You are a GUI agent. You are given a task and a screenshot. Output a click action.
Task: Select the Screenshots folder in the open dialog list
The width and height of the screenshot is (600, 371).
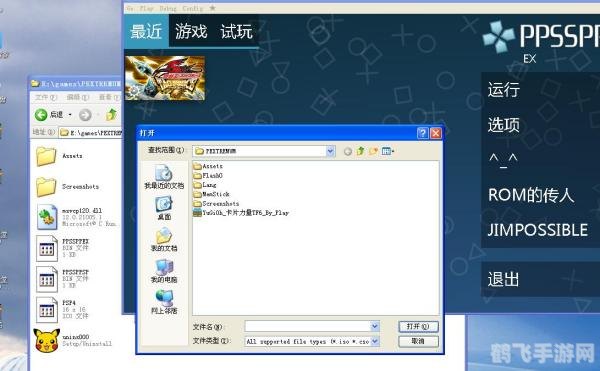216,203
